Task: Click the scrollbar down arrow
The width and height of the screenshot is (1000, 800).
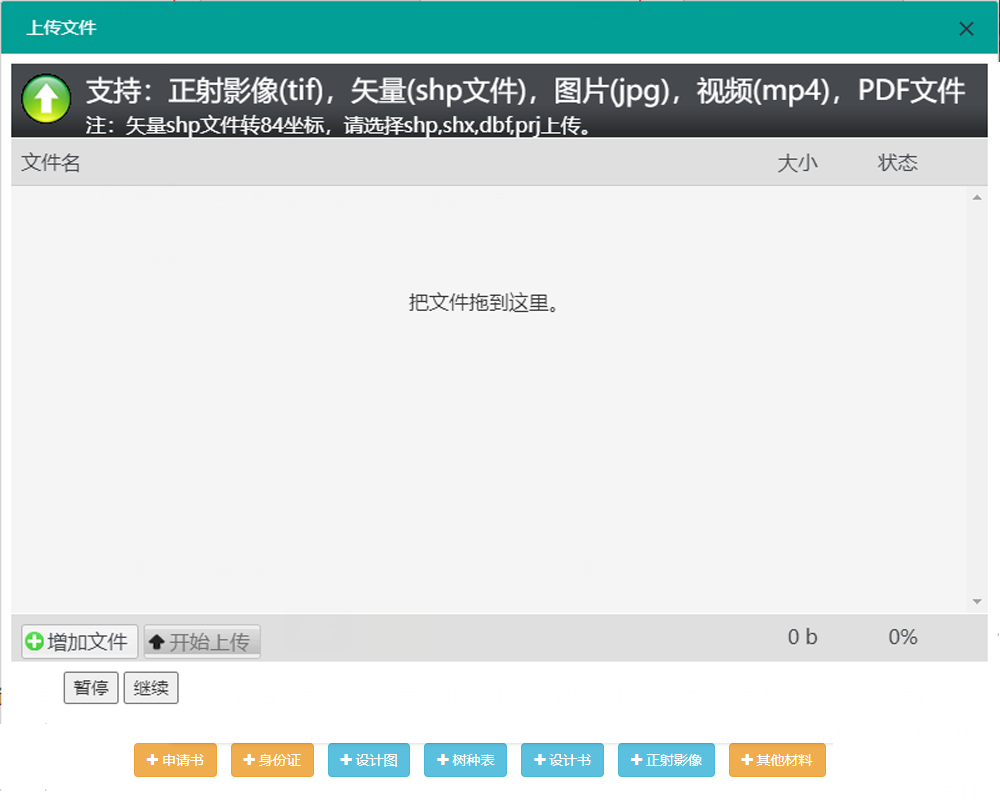Action: coord(978,601)
